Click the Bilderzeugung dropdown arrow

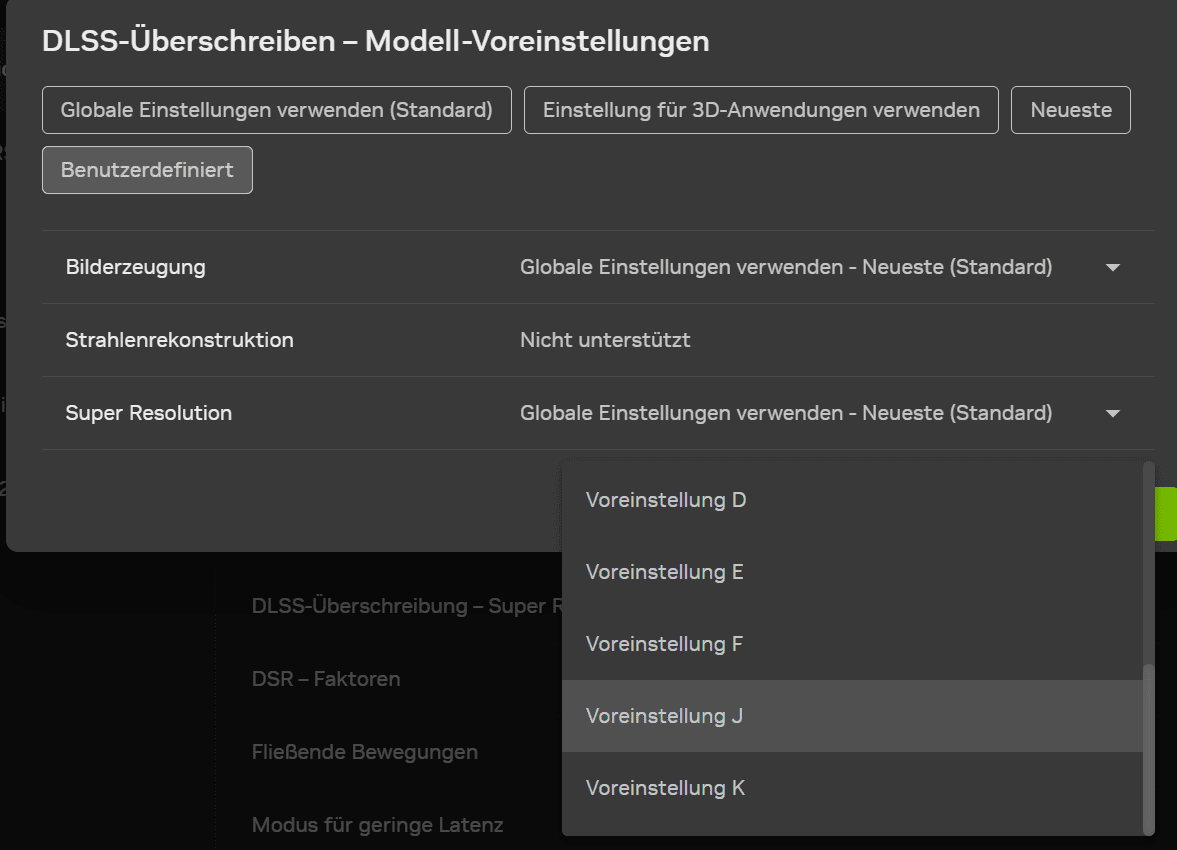pos(1113,268)
